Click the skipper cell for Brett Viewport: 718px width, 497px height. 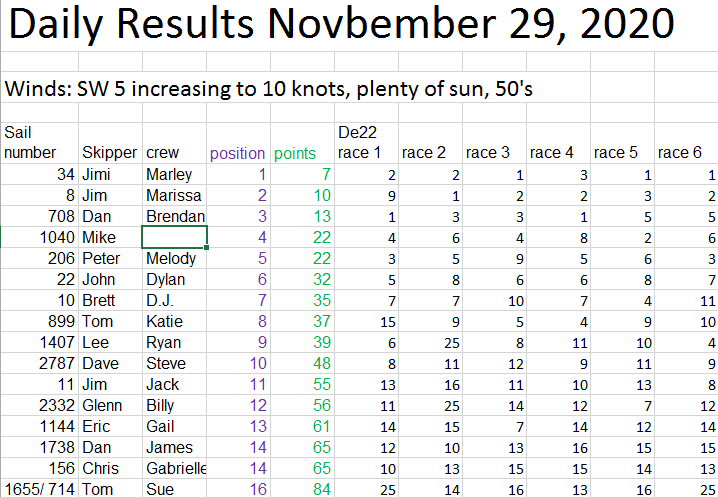[x=109, y=300]
